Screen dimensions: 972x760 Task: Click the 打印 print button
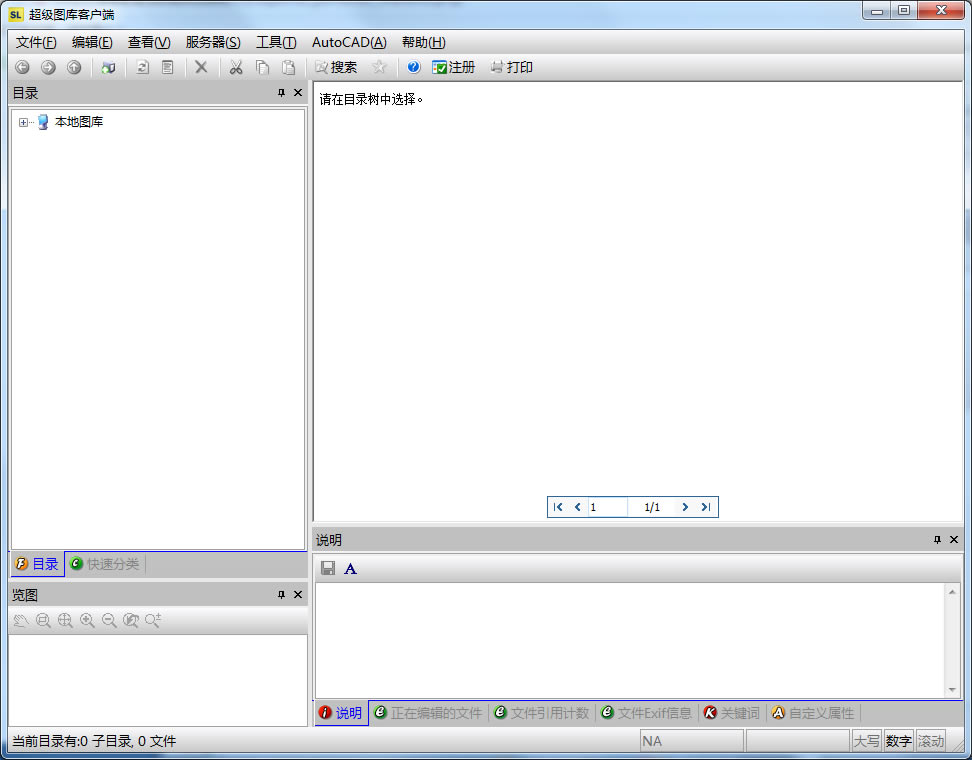(511, 67)
